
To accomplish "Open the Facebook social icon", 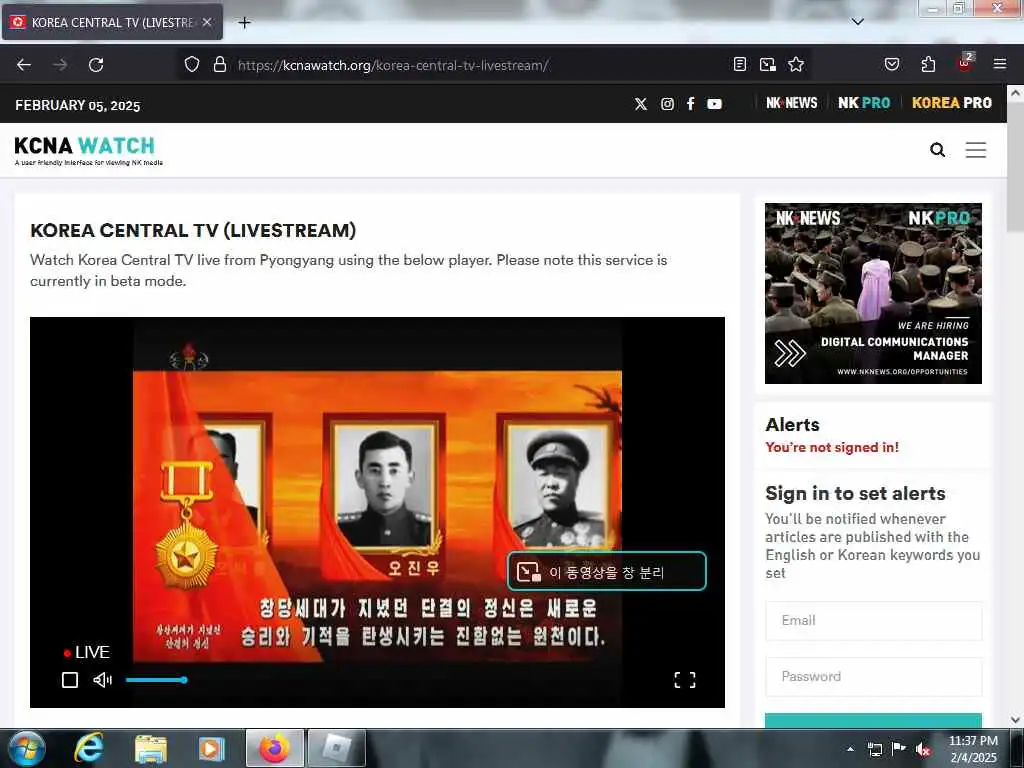I will click(x=690, y=104).
